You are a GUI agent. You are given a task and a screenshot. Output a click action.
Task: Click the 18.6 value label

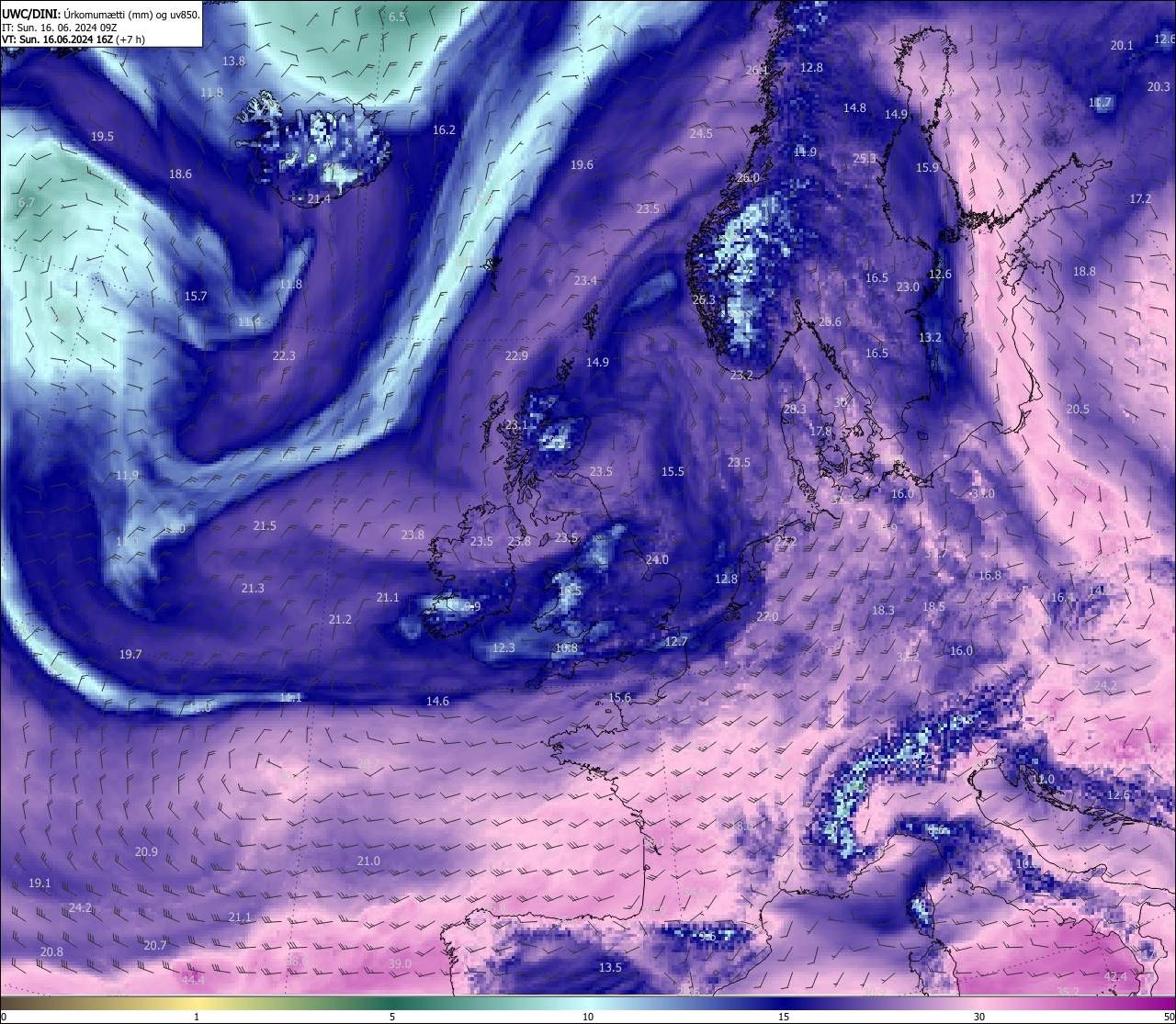click(x=180, y=174)
